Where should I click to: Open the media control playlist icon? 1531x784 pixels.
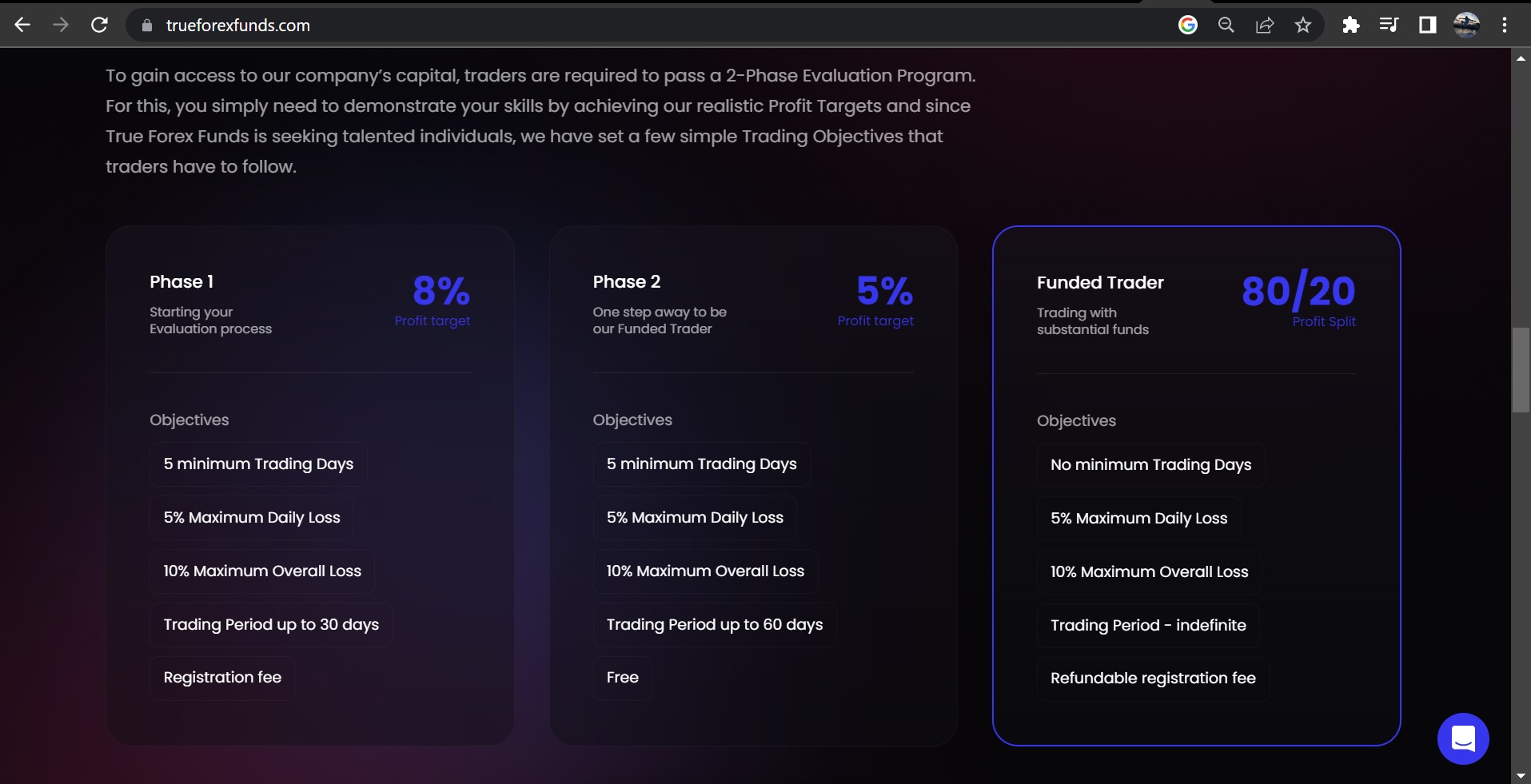1389,25
